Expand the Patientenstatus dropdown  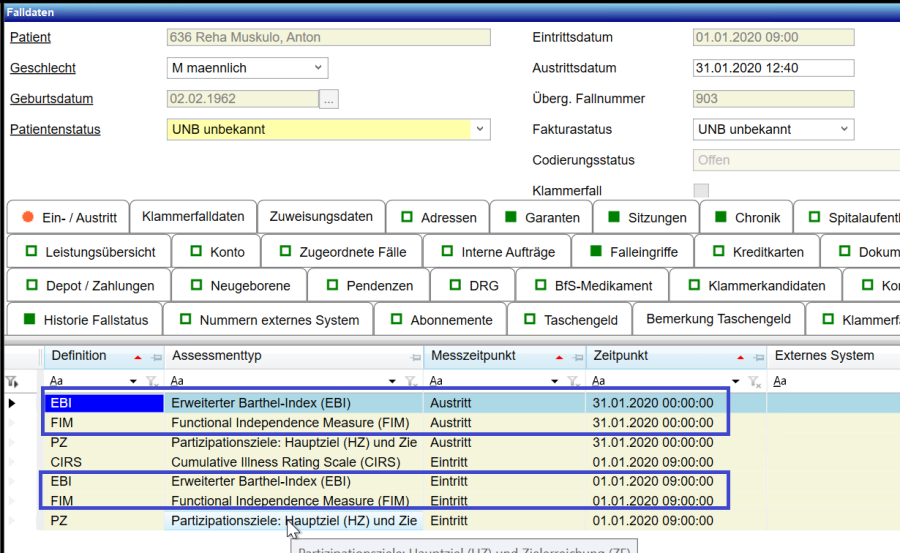click(x=480, y=129)
